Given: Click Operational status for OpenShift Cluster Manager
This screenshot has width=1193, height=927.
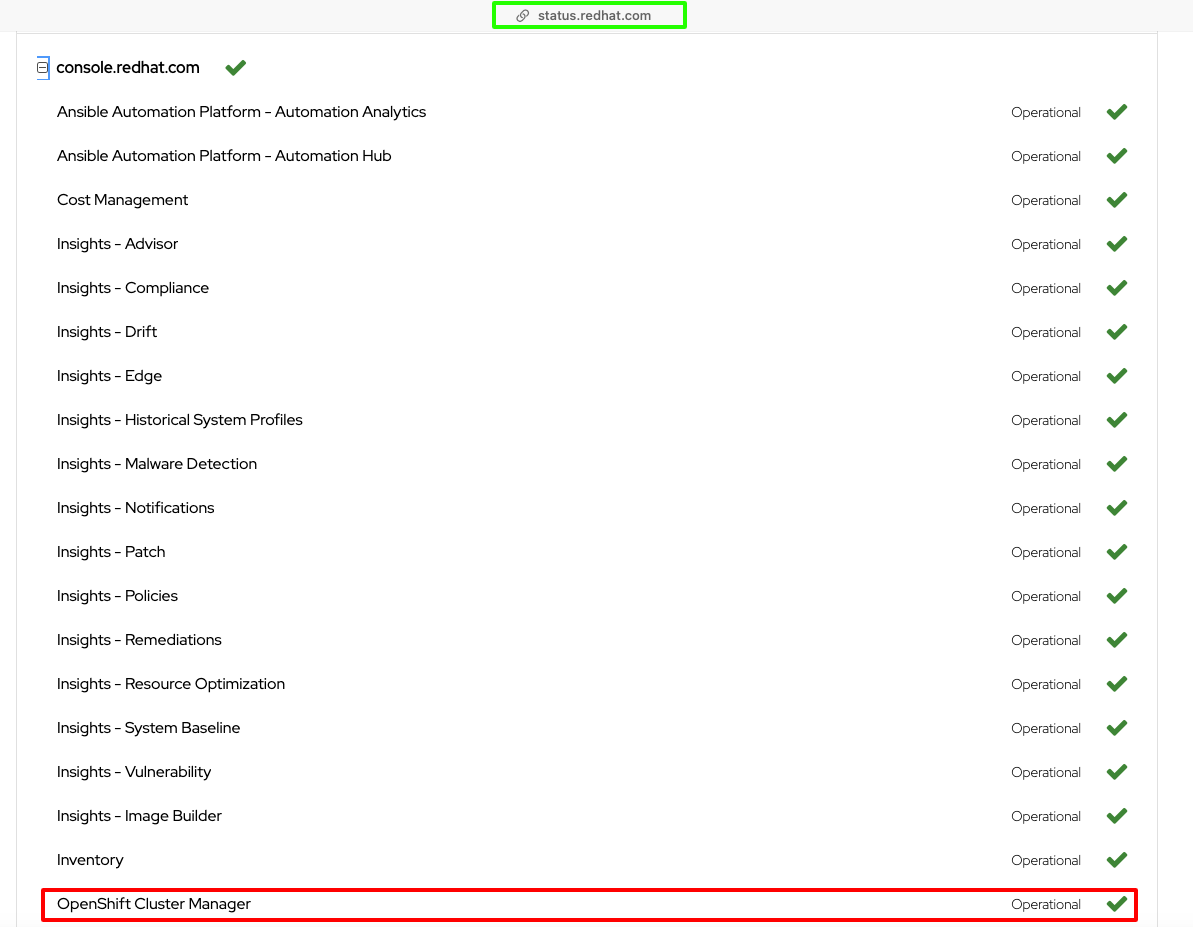Looking at the screenshot, I should (1045, 905).
